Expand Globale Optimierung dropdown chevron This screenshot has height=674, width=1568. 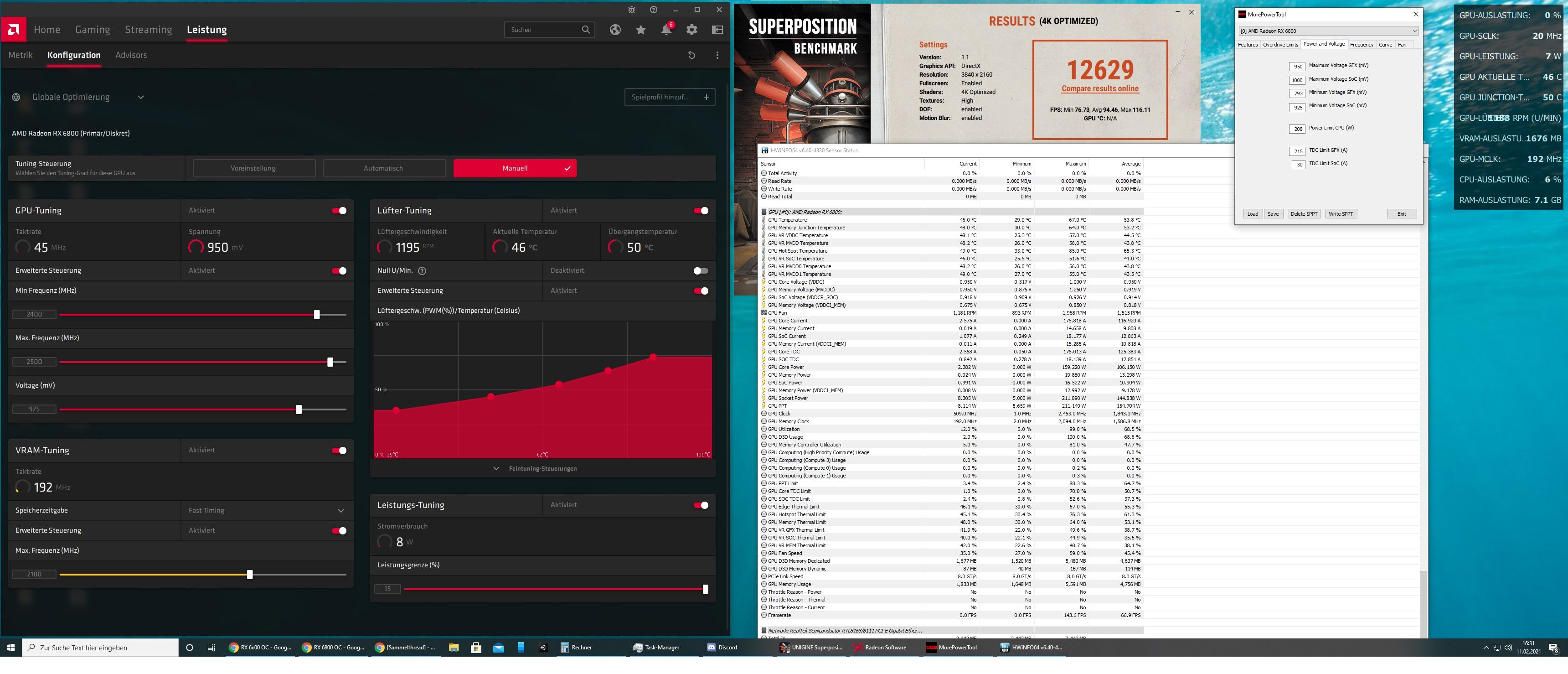140,97
